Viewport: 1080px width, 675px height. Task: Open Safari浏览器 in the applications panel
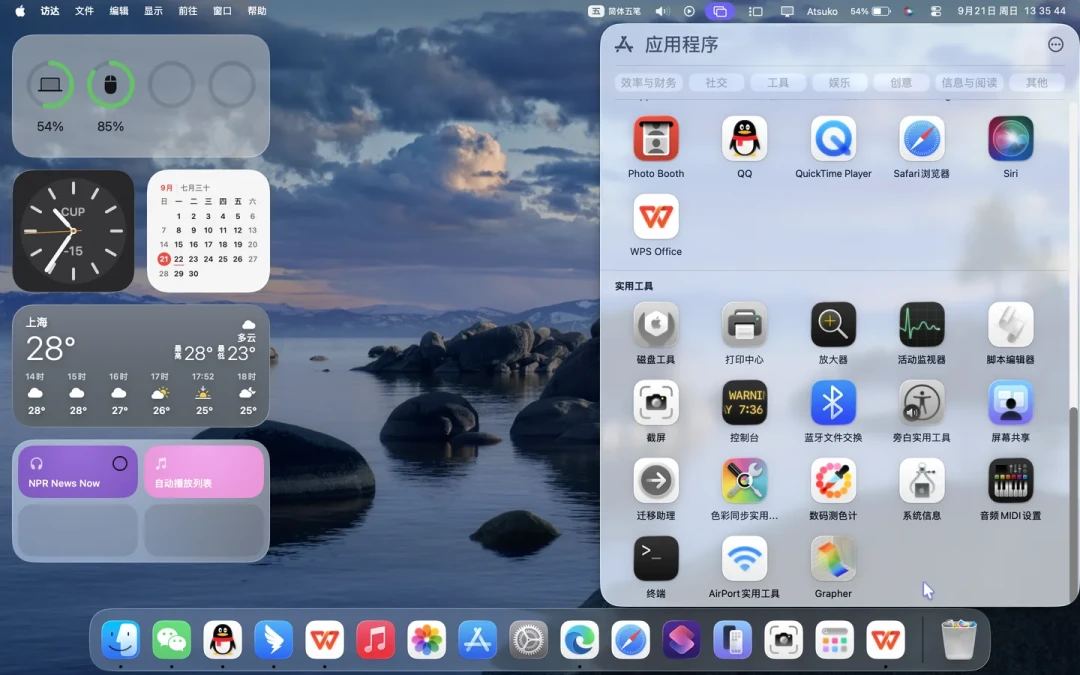click(922, 139)
